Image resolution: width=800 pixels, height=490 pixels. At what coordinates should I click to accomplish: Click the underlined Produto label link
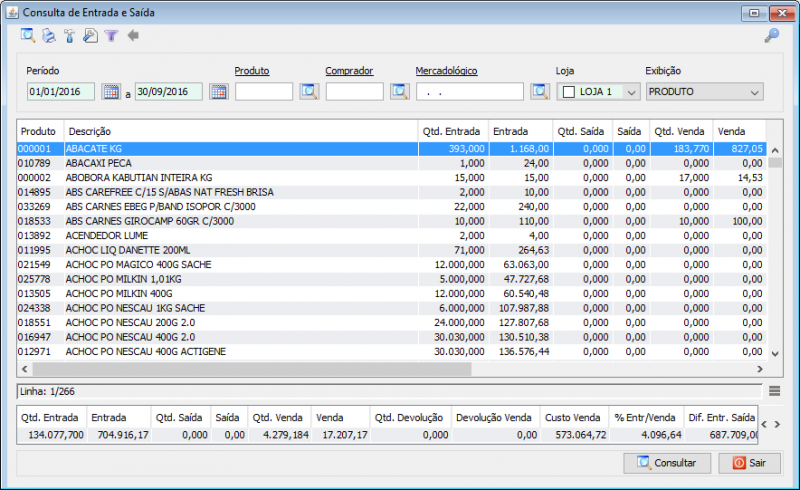[252, 71]
